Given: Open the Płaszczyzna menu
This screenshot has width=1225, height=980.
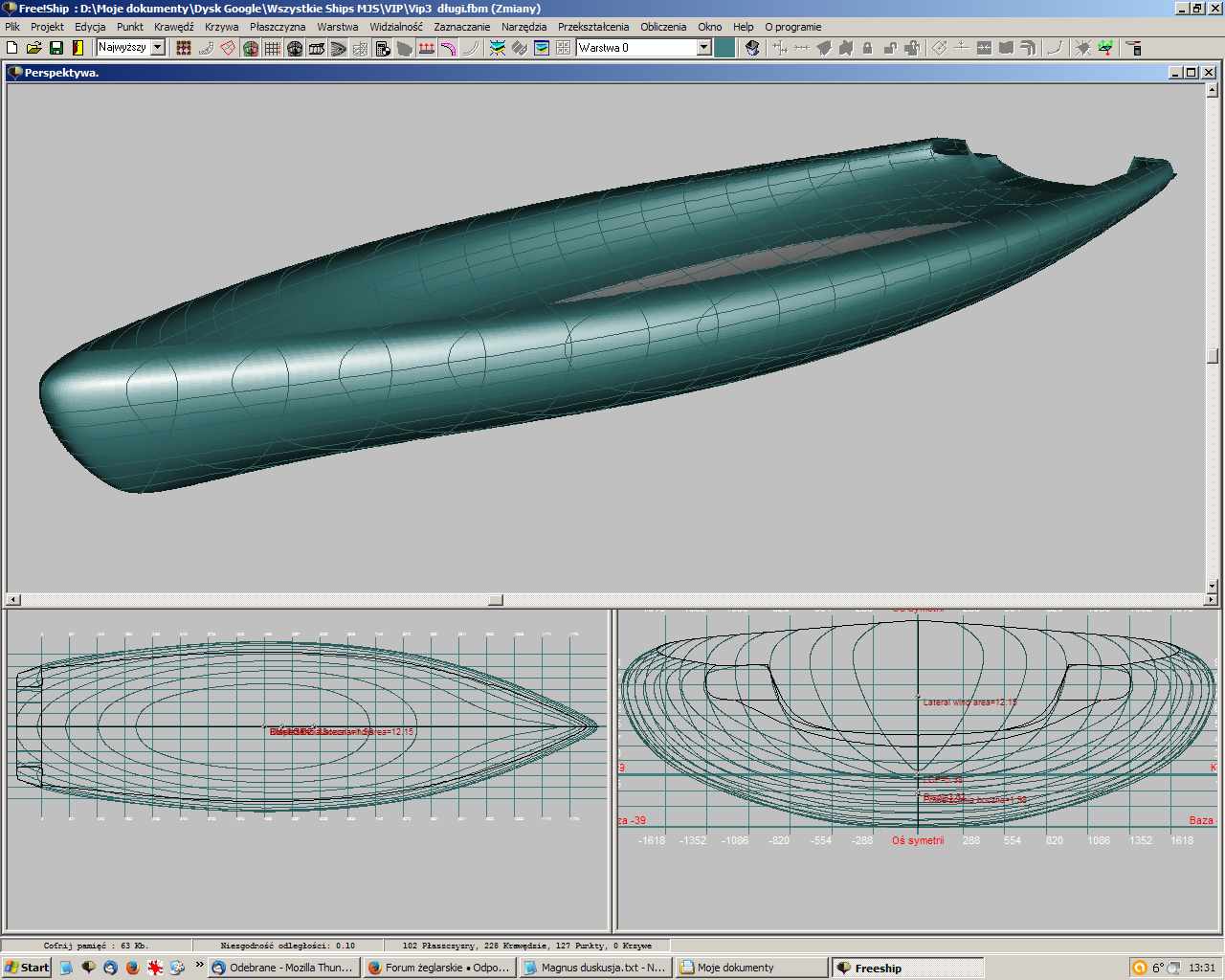Looking at the screenshot, I should [278, 27].
